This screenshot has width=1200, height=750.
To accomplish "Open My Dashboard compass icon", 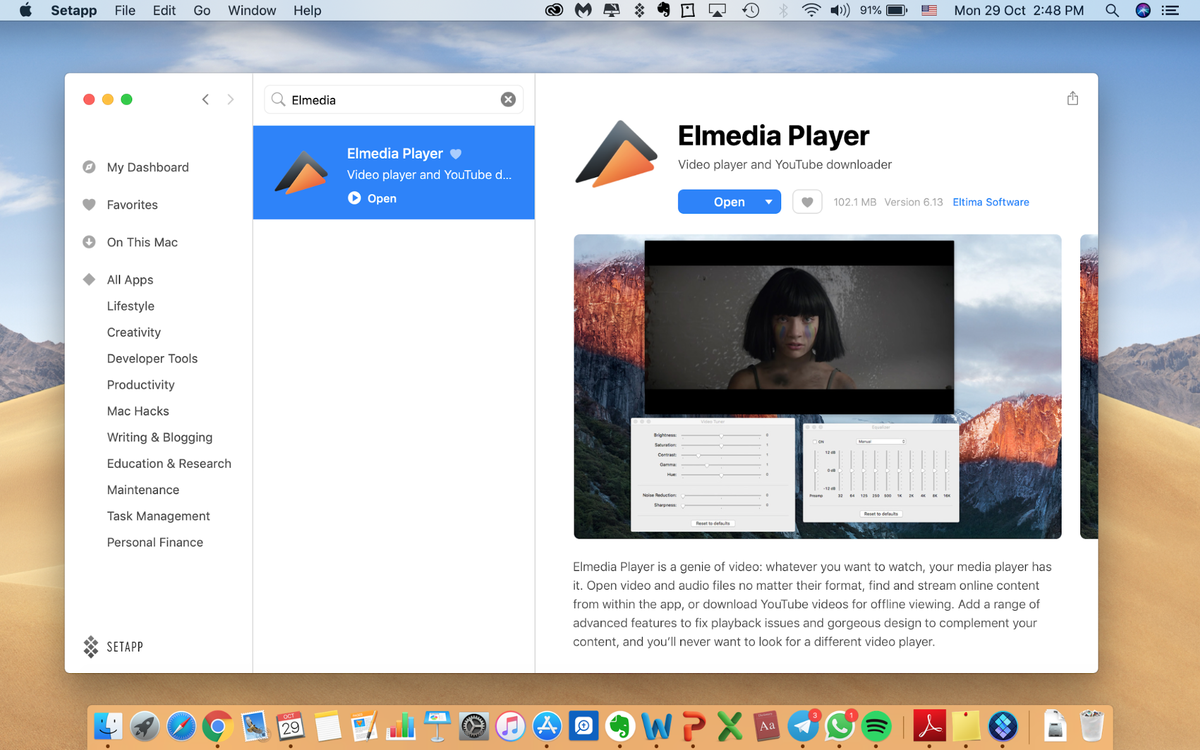I will (x=89, y=167).
